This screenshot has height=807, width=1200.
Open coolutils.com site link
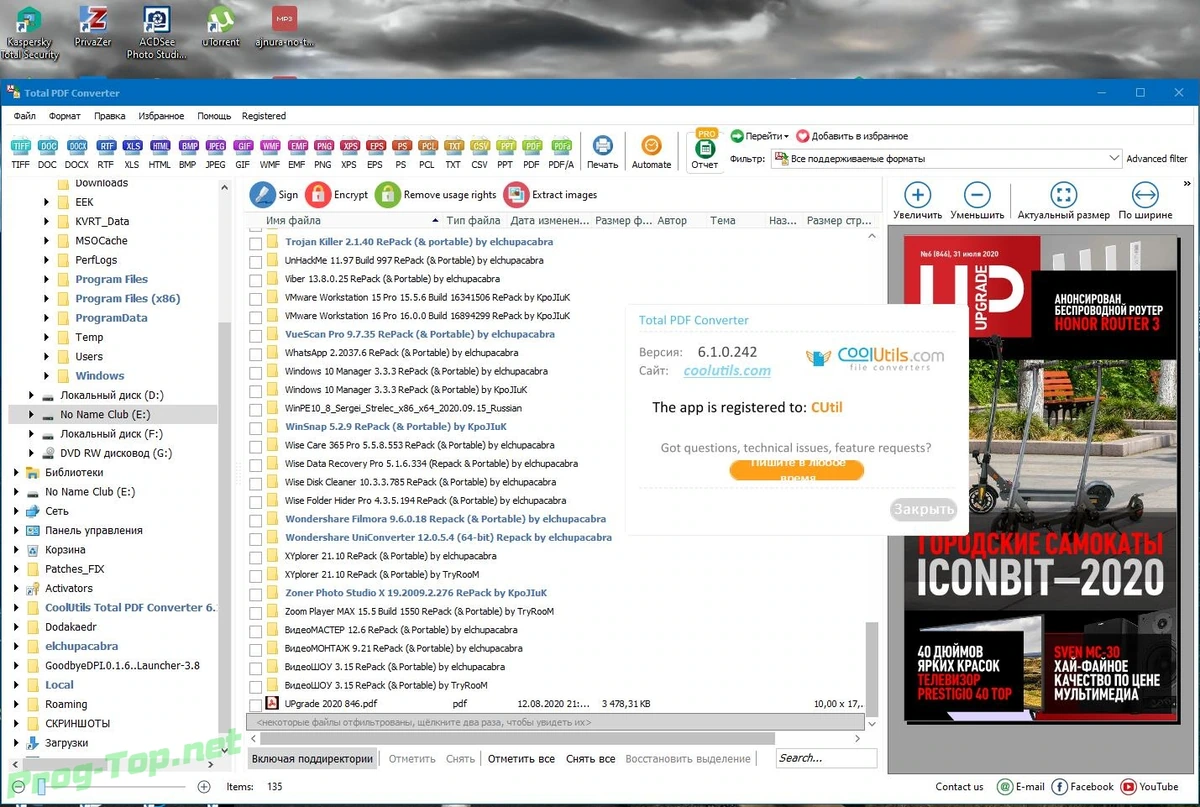[727, 371]
